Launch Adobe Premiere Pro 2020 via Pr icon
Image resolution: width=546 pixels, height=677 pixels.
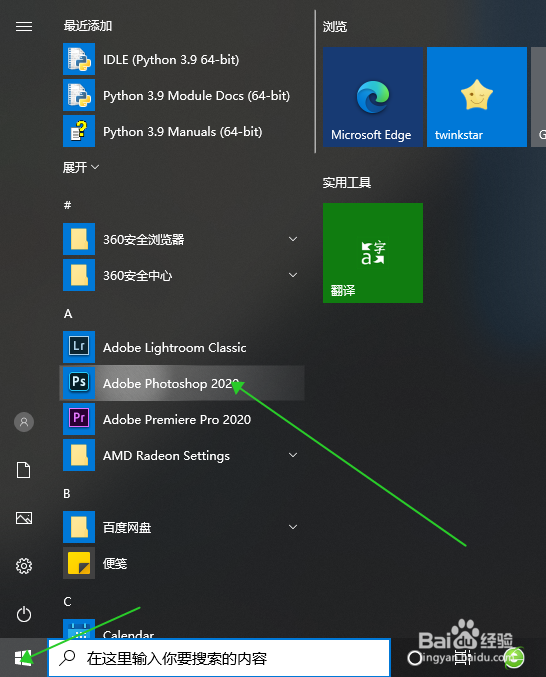pos(79,419)
